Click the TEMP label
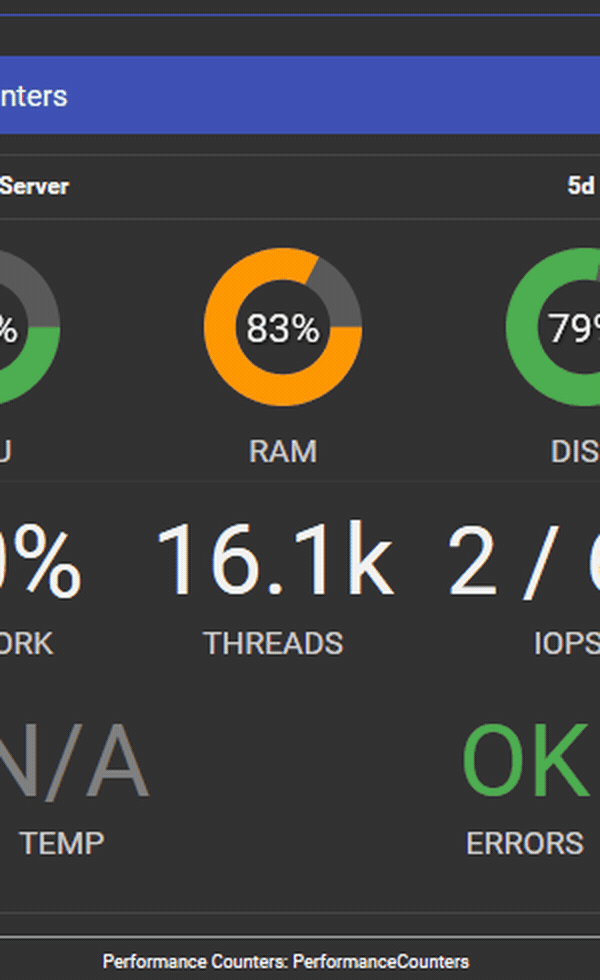Screen dimensions: 600x980 pyautogui.click(x=61, y=843)
